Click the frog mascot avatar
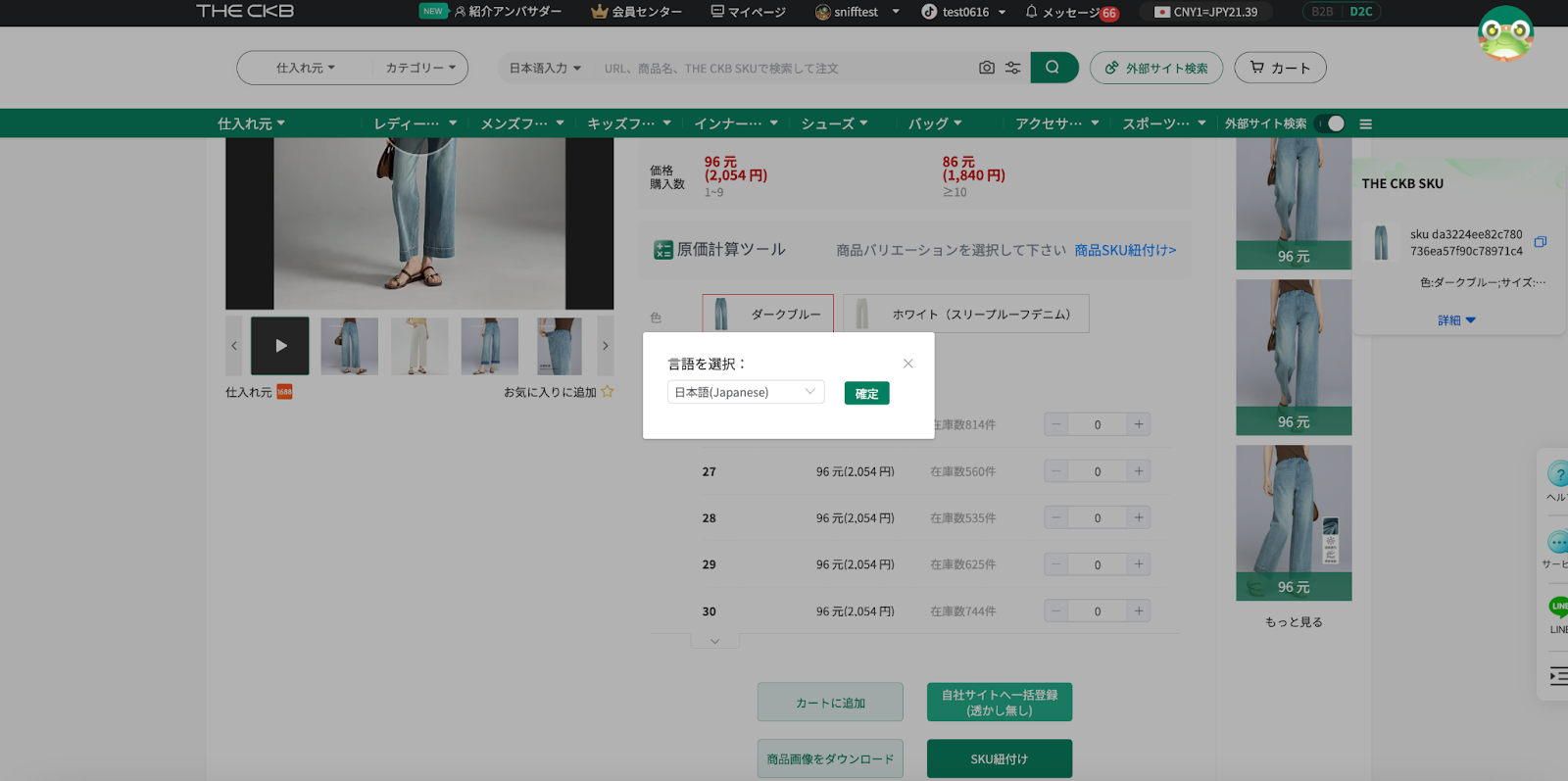 [x=1505, y=33]
